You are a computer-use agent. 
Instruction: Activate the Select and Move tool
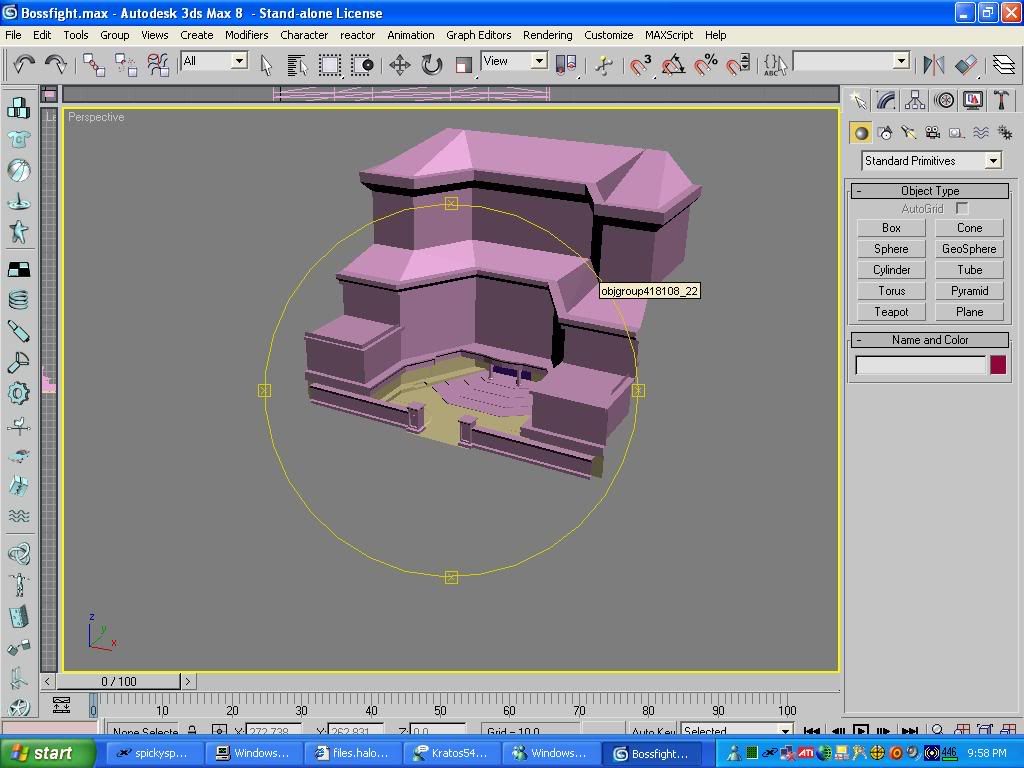click(399, 65)
